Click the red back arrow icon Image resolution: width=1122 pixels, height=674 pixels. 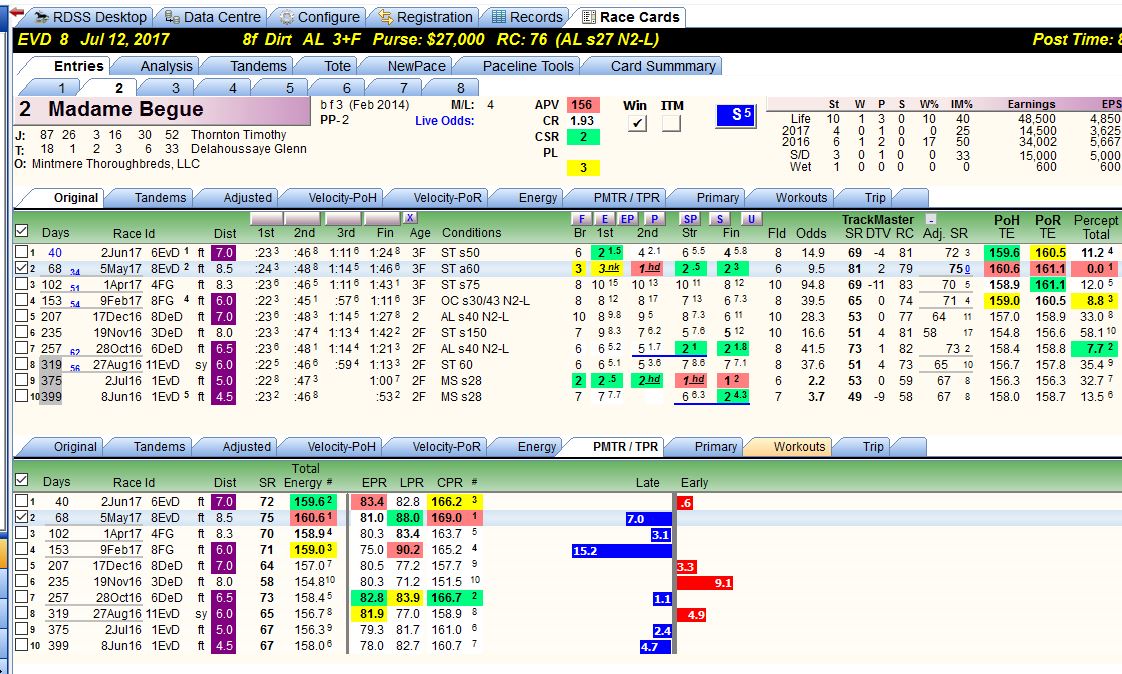point(16,12)
